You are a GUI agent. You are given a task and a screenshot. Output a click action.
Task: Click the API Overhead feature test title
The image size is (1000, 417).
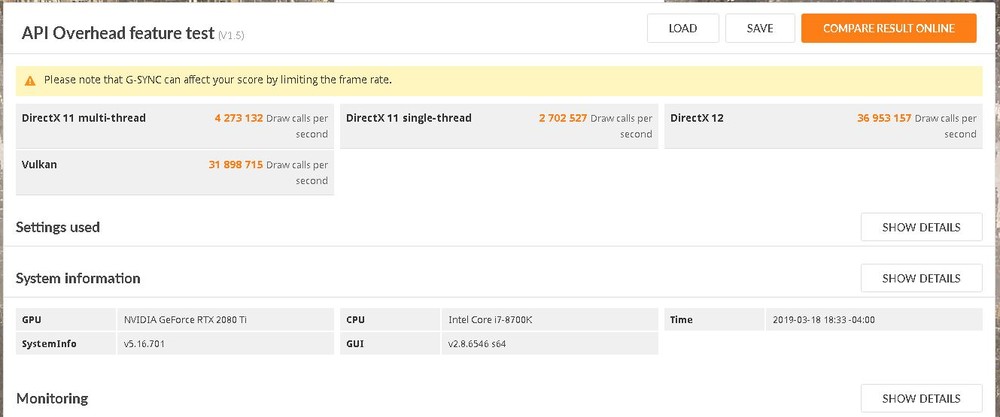(117, 33)
